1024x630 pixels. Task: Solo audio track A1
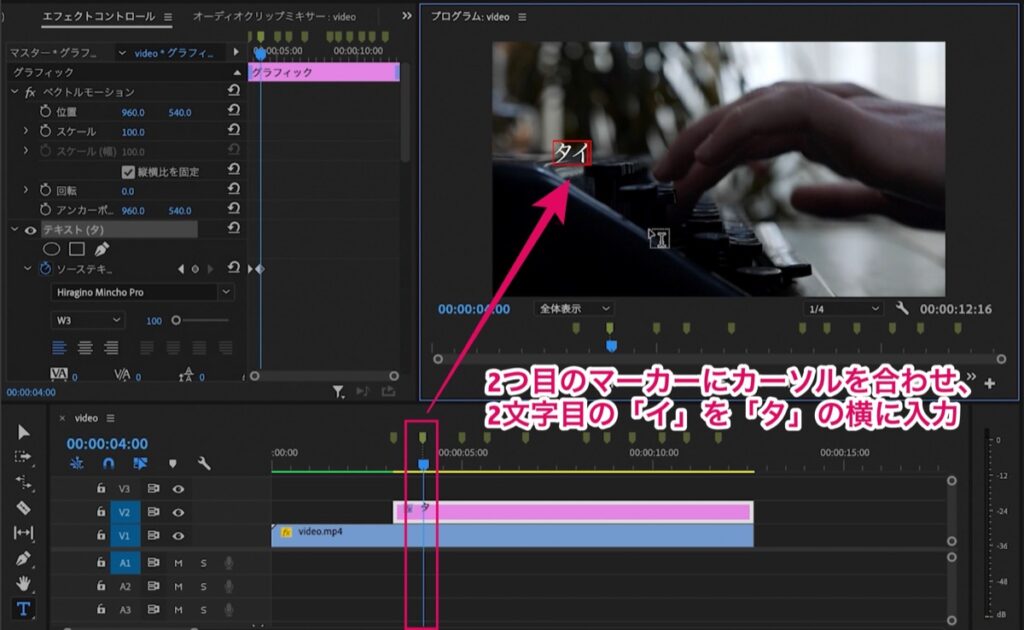(203, 563)
